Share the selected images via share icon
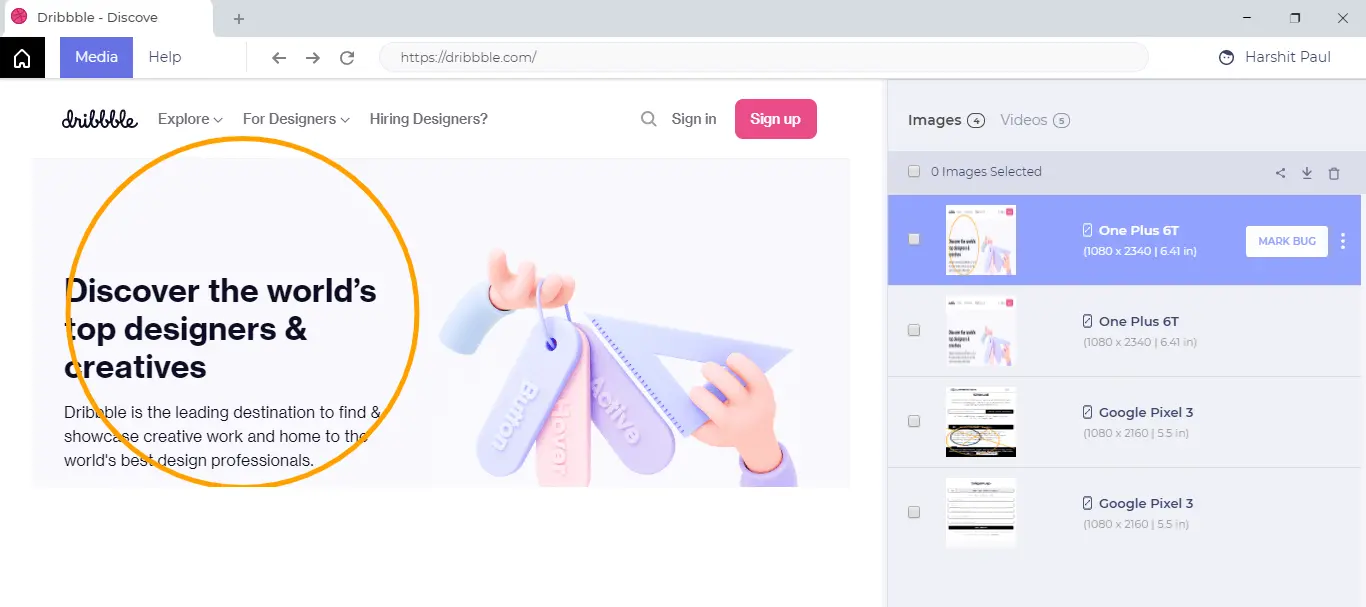The image size is (1366, 607). coord(1280,173)
